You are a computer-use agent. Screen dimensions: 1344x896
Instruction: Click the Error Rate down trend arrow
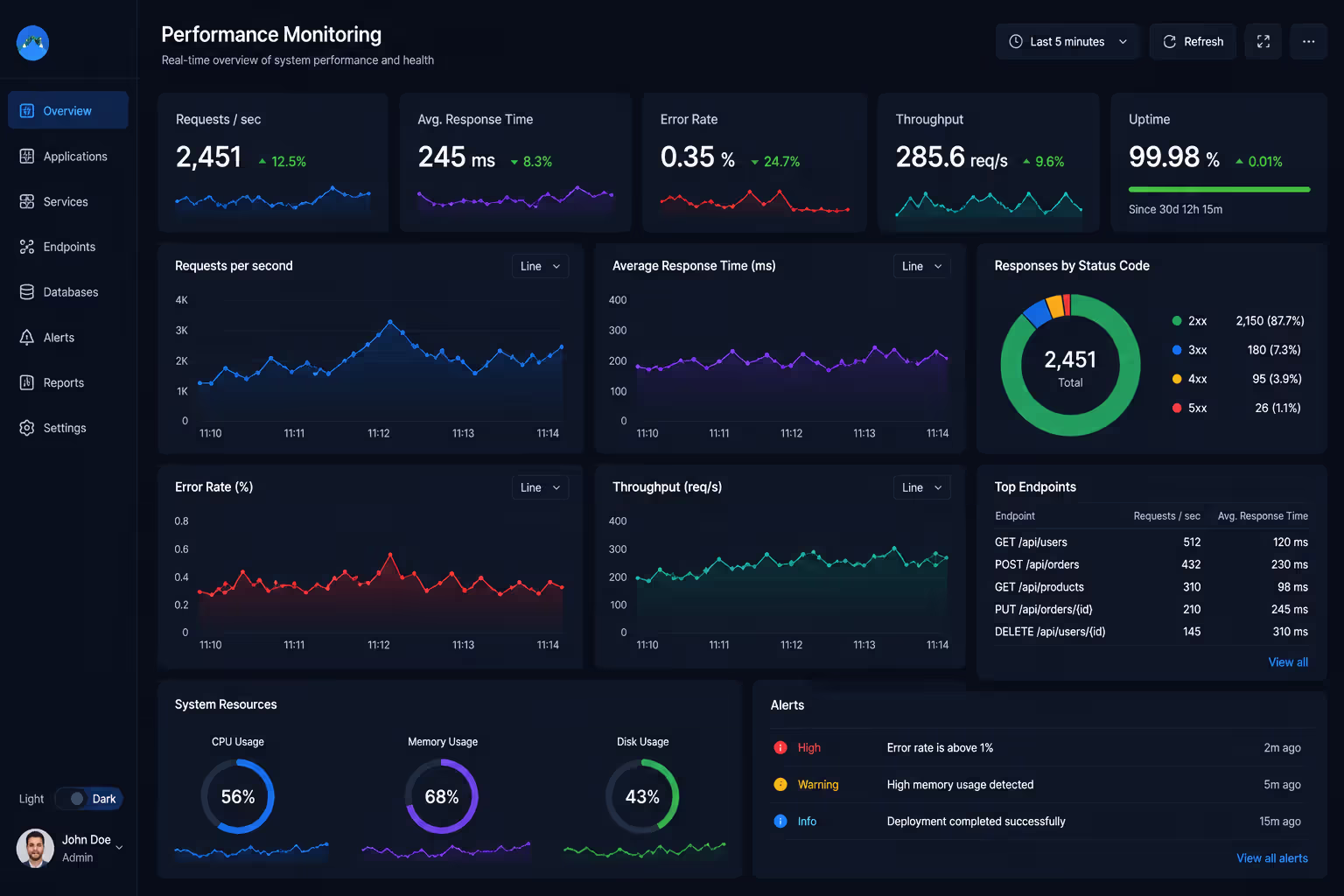pyautogui.click(x=755, y=162)
